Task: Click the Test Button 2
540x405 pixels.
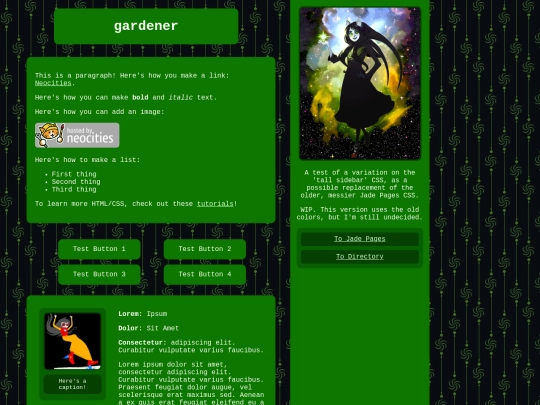Action: point(205,249)
